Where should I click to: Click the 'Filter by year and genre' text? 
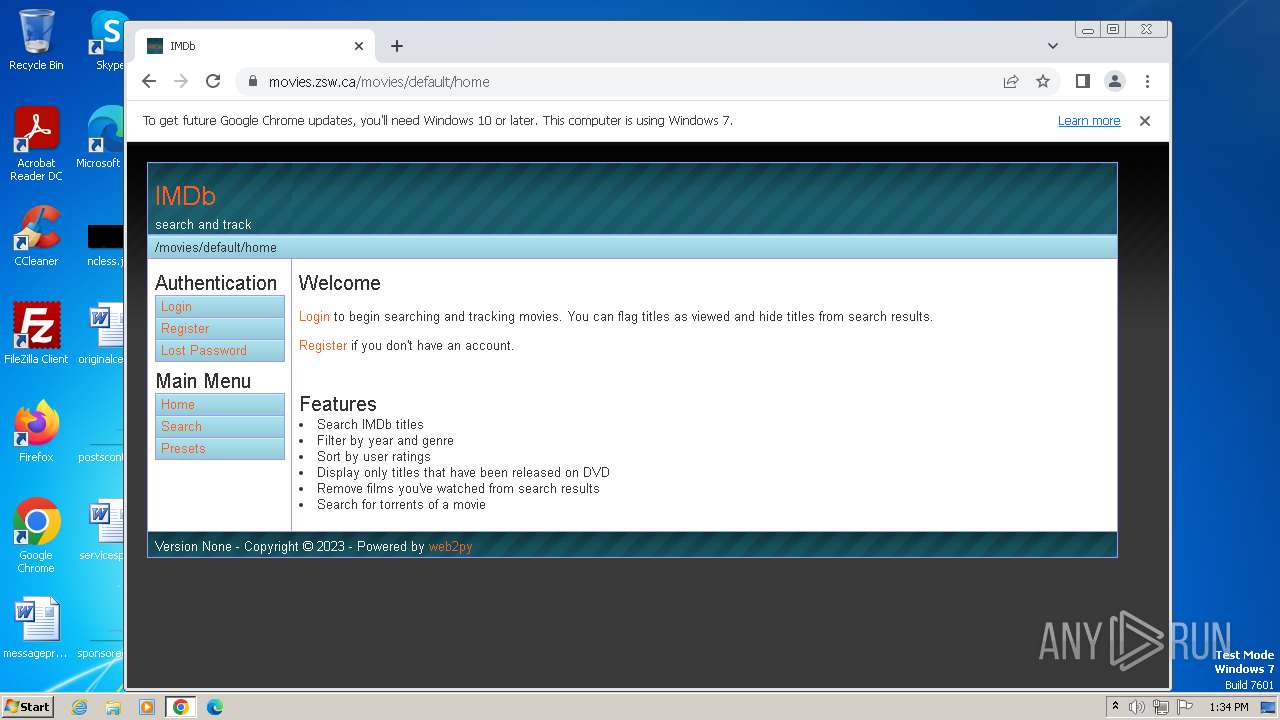[x=385, y=441]
